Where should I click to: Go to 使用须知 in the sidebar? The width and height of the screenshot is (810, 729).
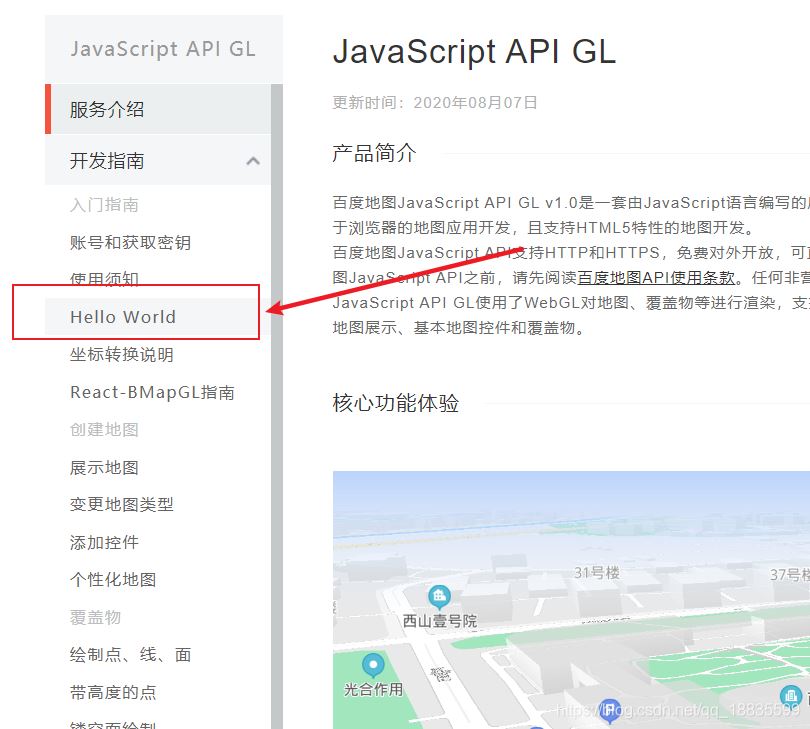[x=104, y=279]
